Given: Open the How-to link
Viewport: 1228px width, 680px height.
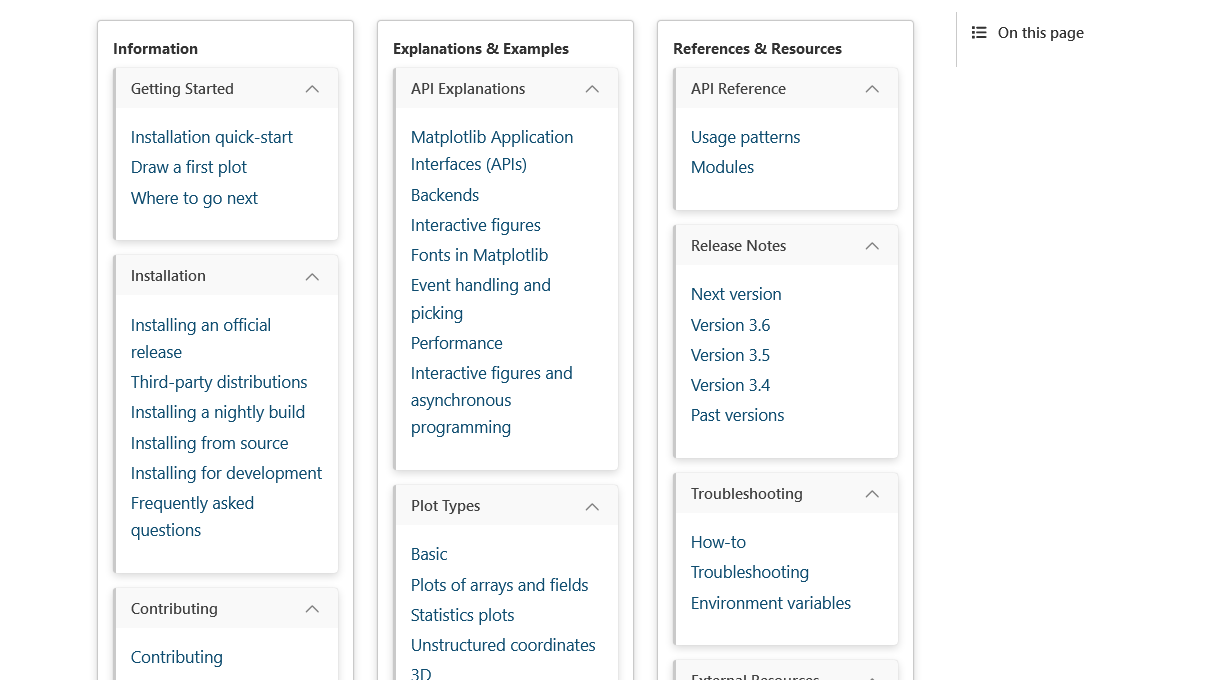Looking at the screenshot, I should pos(719,542).
